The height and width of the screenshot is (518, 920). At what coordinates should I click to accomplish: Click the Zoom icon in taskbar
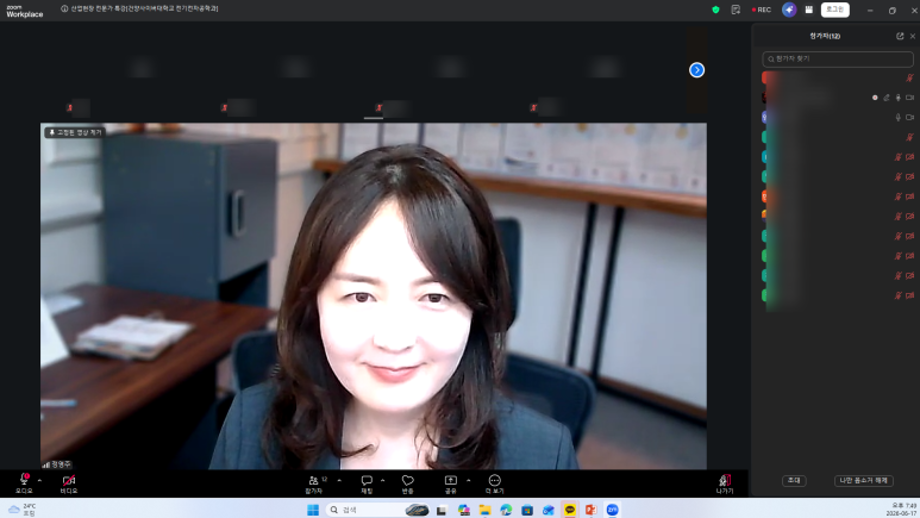tap(612, 510)
